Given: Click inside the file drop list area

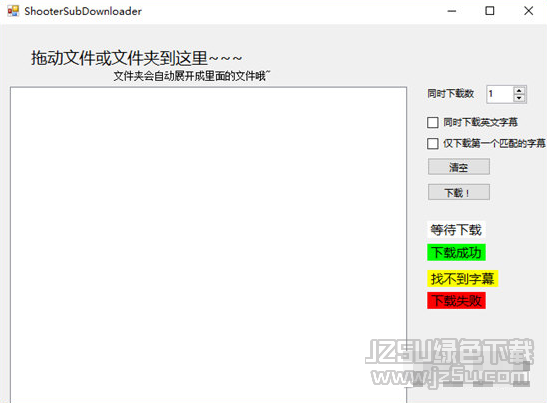Looking at the screenshot, I should click(x=208, y=245).
